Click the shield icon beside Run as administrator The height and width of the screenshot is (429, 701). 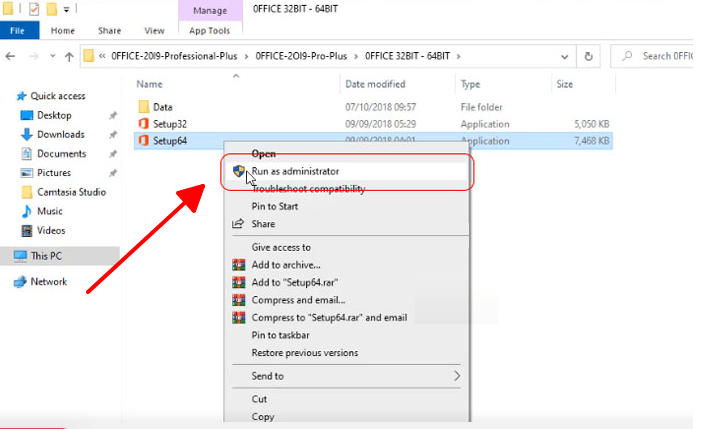(239, 171)
